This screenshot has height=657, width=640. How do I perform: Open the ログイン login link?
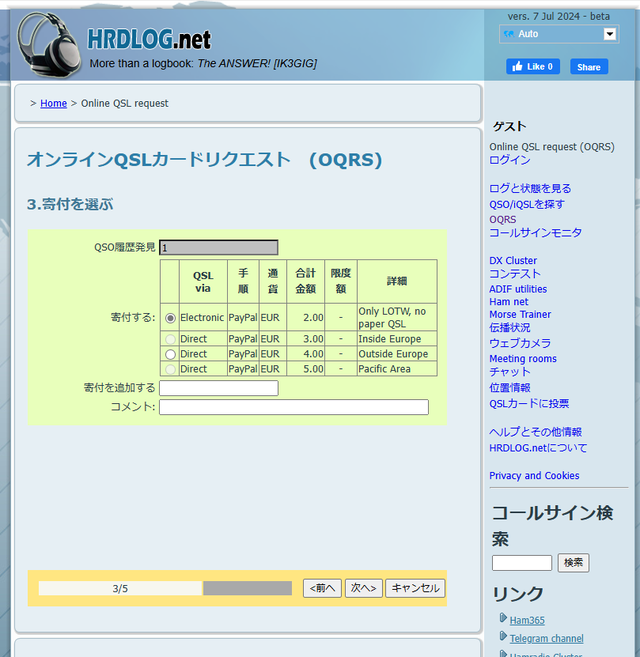click(x=510, y=160)
